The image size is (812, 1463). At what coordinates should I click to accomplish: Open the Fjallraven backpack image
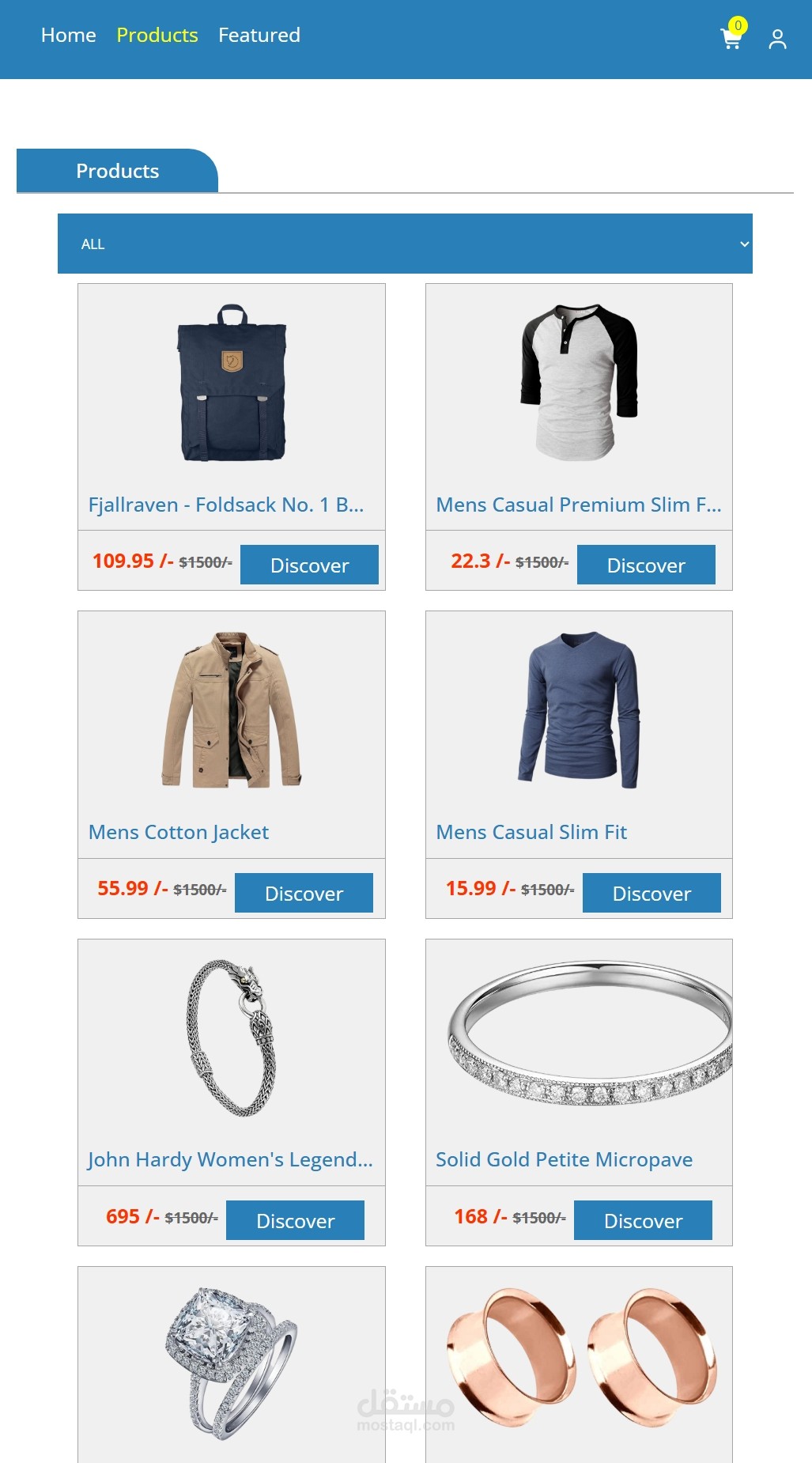(x=232, y=383)
